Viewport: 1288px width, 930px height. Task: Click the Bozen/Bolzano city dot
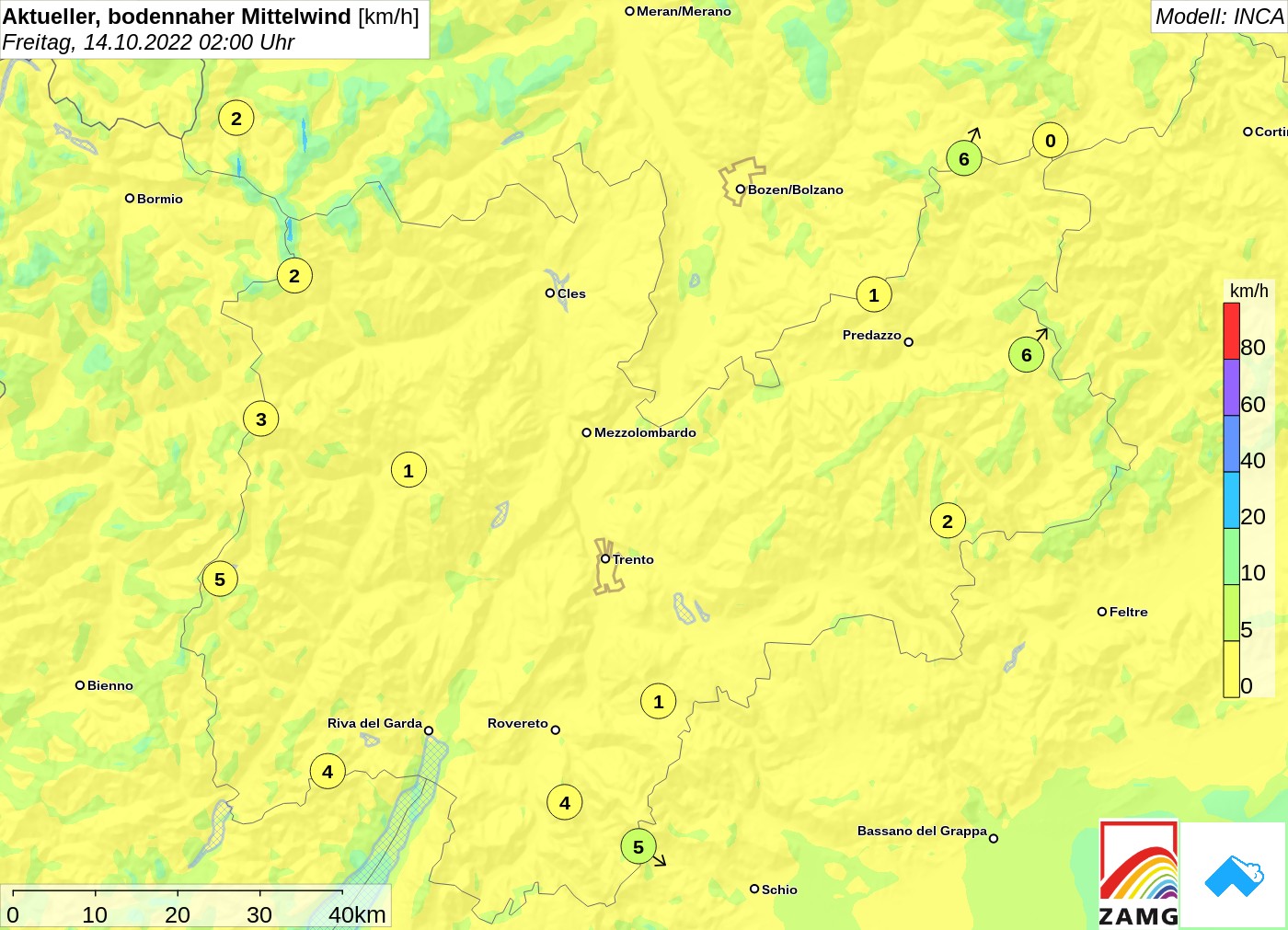pyautogui.click(x=740, y=189)
